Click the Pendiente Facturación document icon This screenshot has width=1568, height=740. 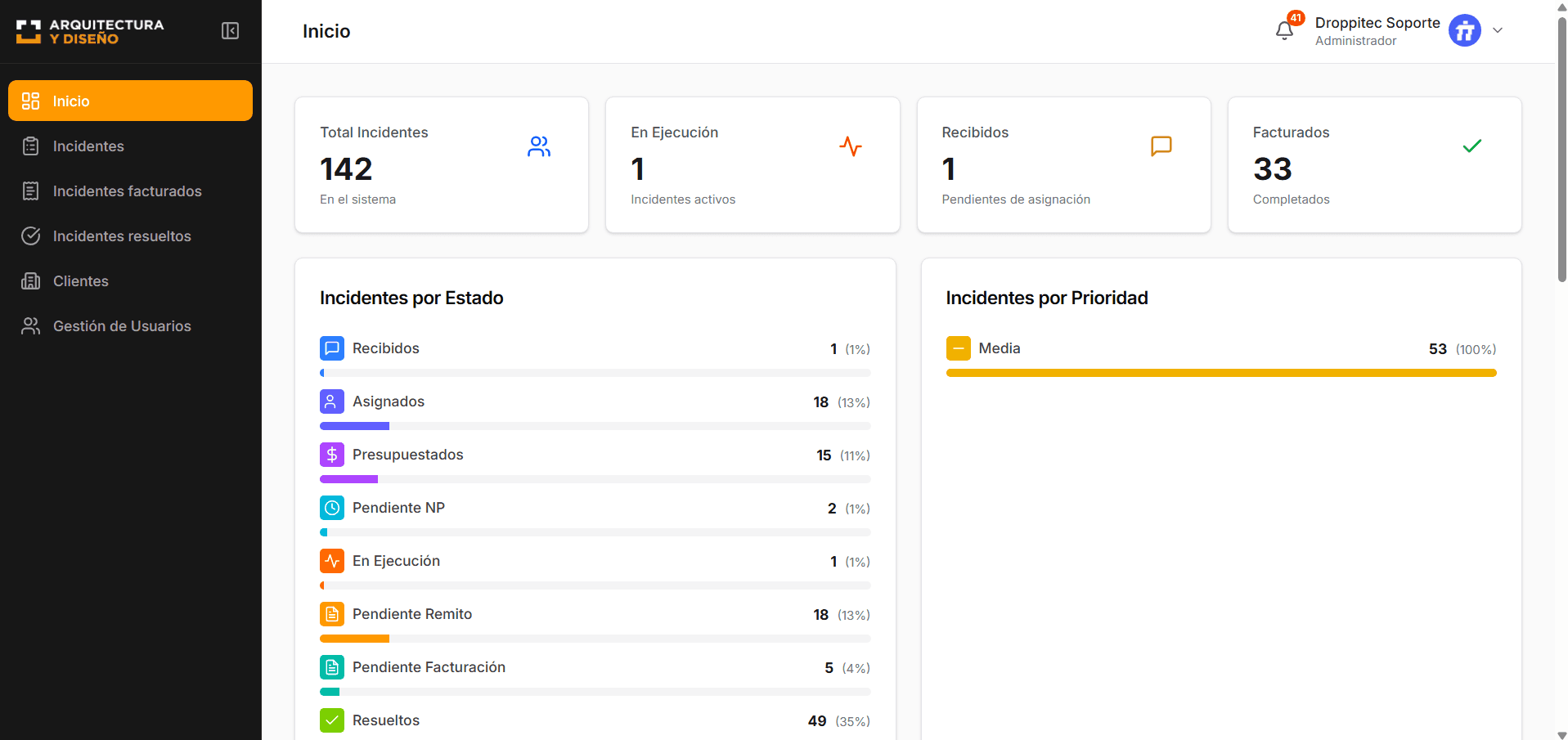point(332,667)
